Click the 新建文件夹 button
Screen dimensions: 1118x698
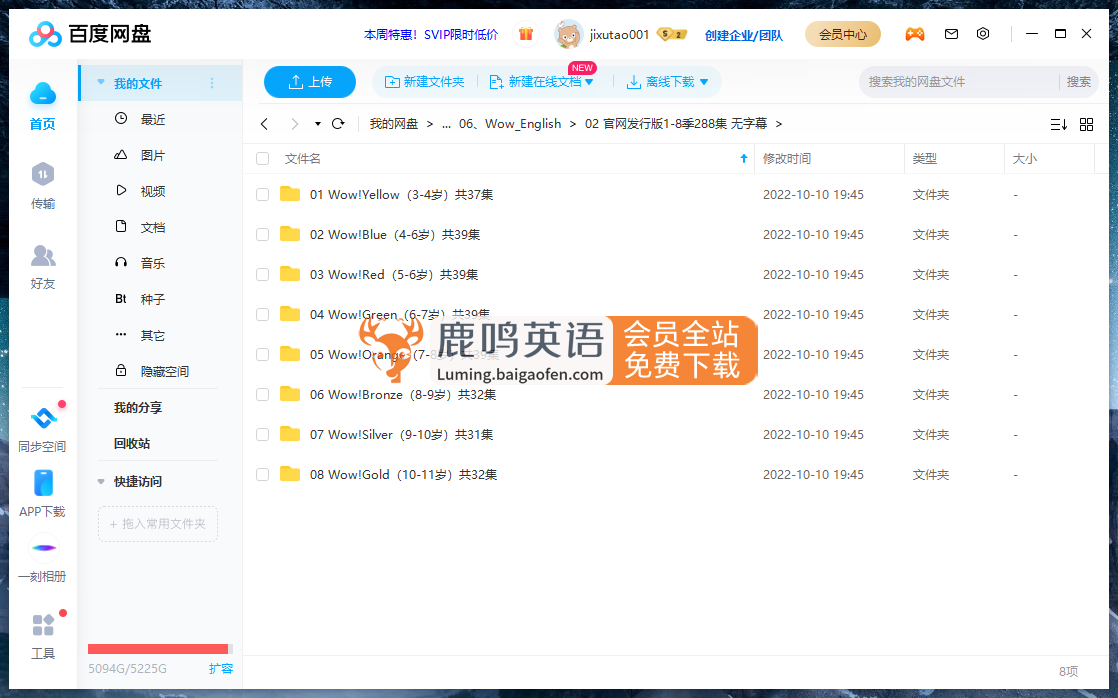coord(424,82)
